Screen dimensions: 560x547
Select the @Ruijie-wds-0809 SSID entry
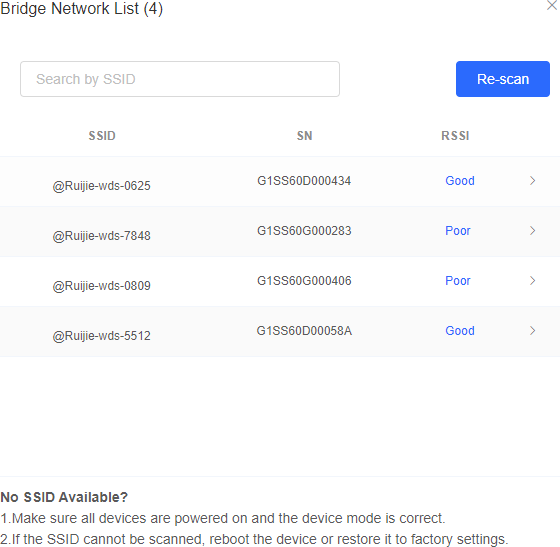click(101, 286)
